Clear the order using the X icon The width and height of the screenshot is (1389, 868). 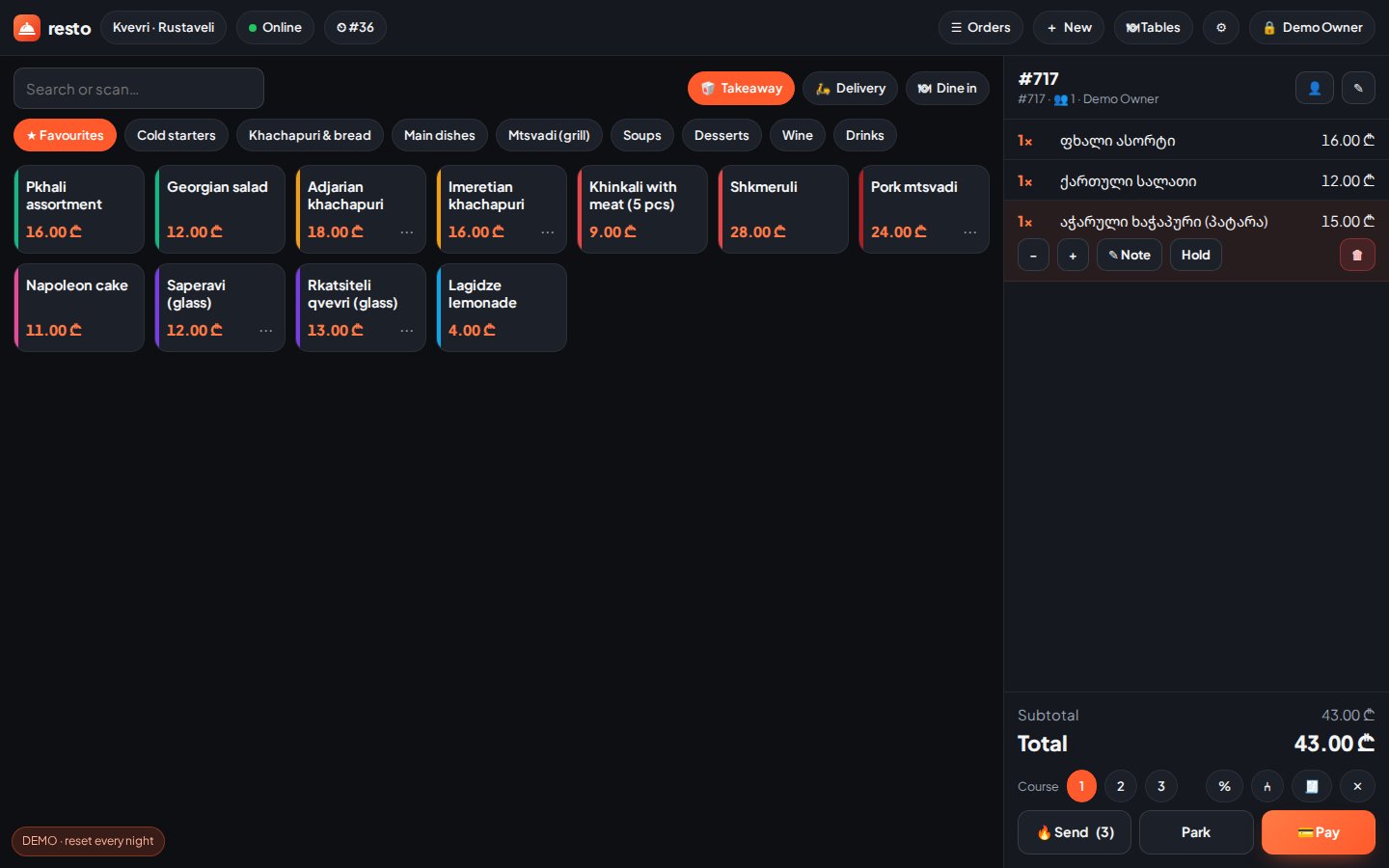pyautogui.click(x=1357, y=786)
